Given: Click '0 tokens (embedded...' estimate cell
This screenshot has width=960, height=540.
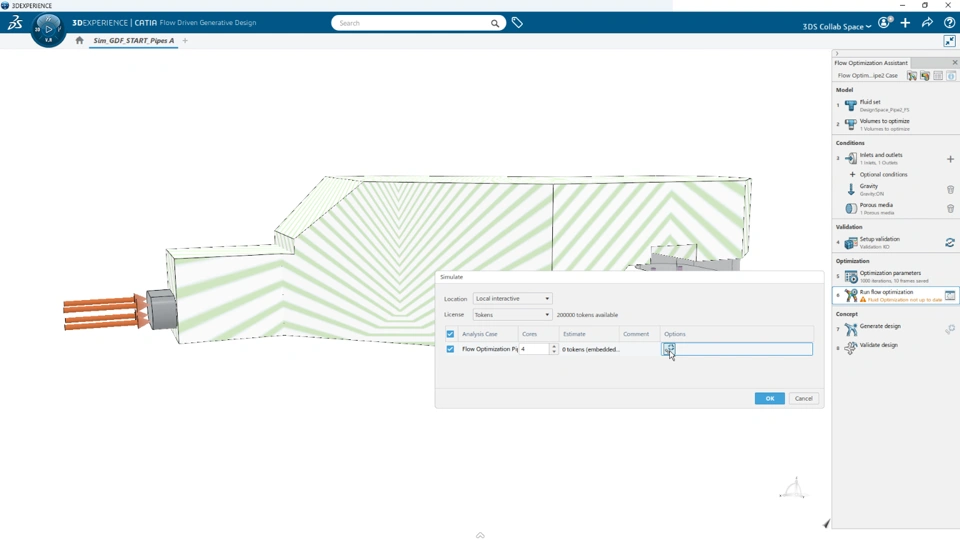Looking at the screenshot, I should [x=591, y=349].
